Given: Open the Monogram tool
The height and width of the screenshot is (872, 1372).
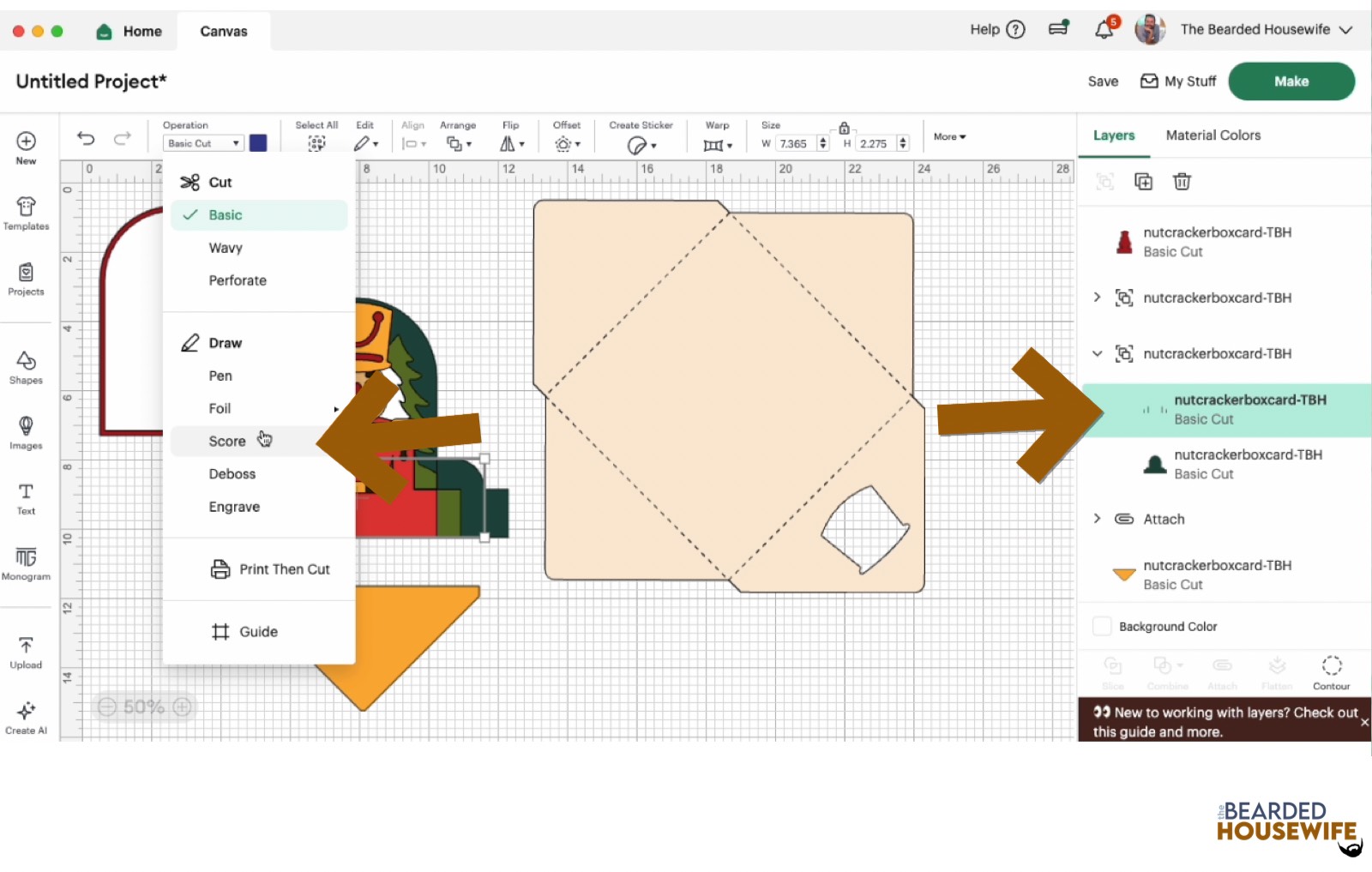Looking at the screenshot, I should 26,563.
